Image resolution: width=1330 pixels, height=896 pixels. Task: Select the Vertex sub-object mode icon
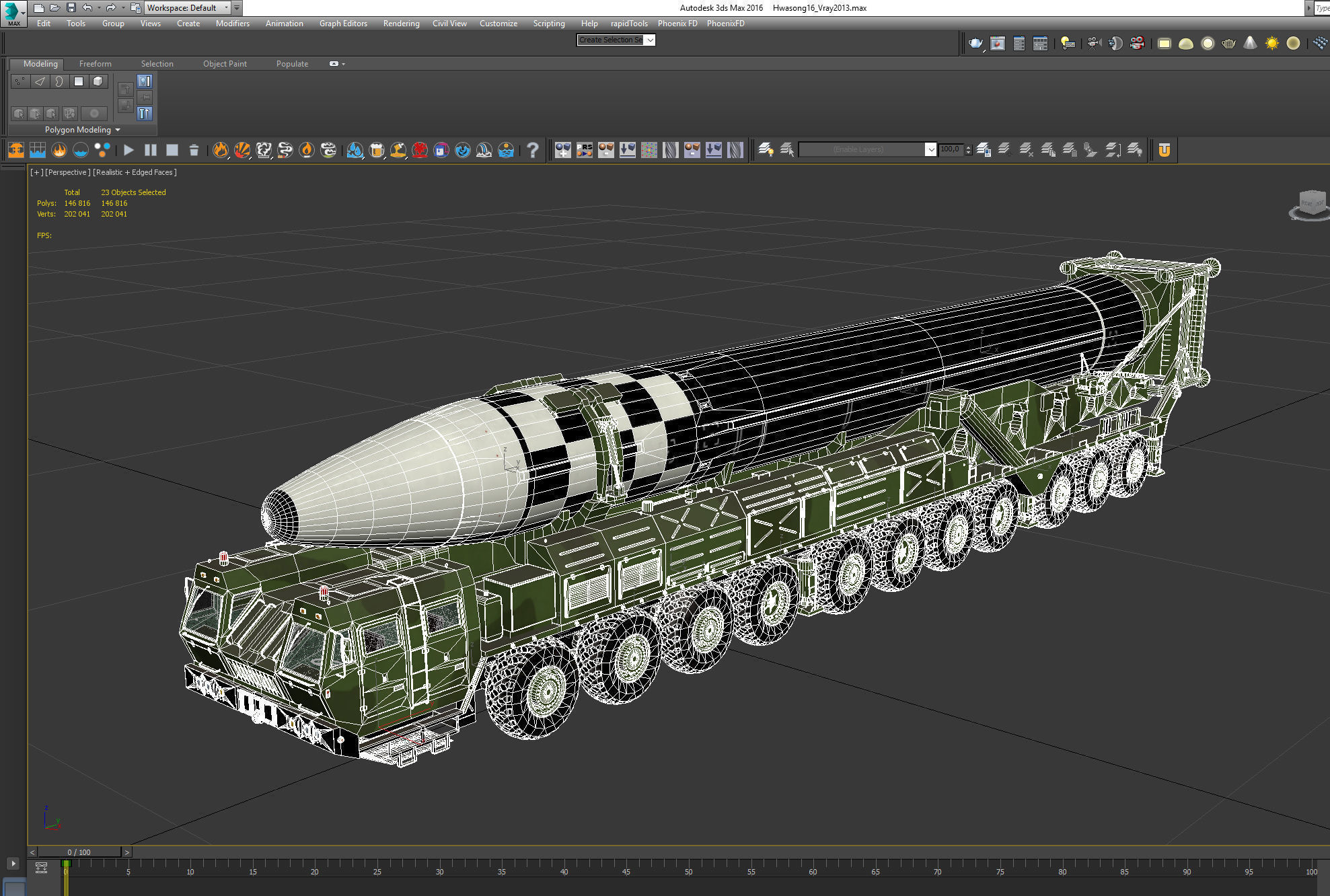click(x=20, y=81)
